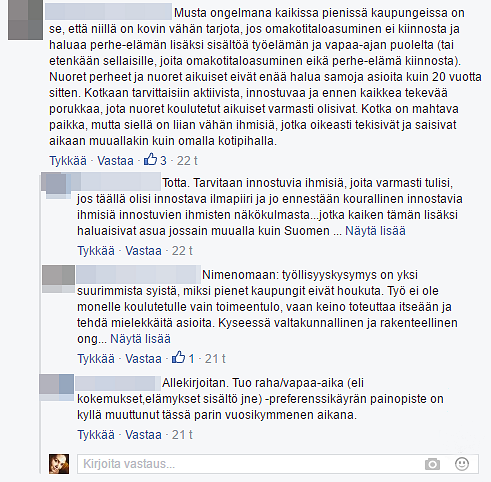Click the thumbs-up icon showing 3 likes
Screen dimensions: 491x482
tap(150, 160)
